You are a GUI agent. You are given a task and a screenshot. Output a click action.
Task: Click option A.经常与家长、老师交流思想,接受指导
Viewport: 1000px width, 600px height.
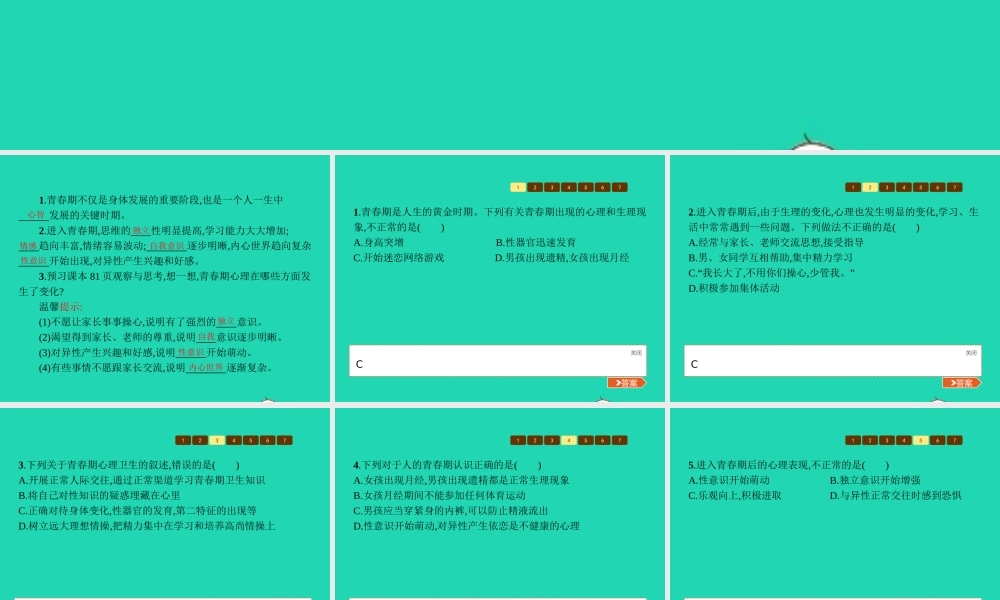[x=776, y=242]
